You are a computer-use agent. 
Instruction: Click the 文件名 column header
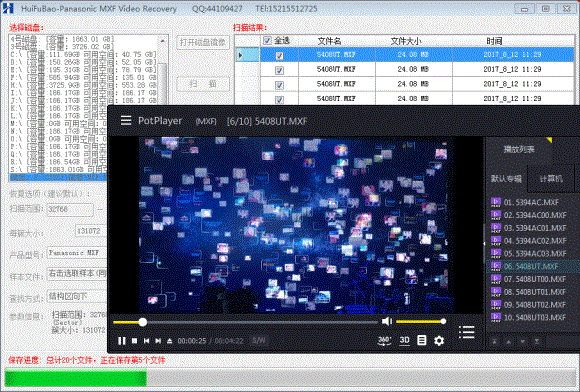(x=329, y=41)
